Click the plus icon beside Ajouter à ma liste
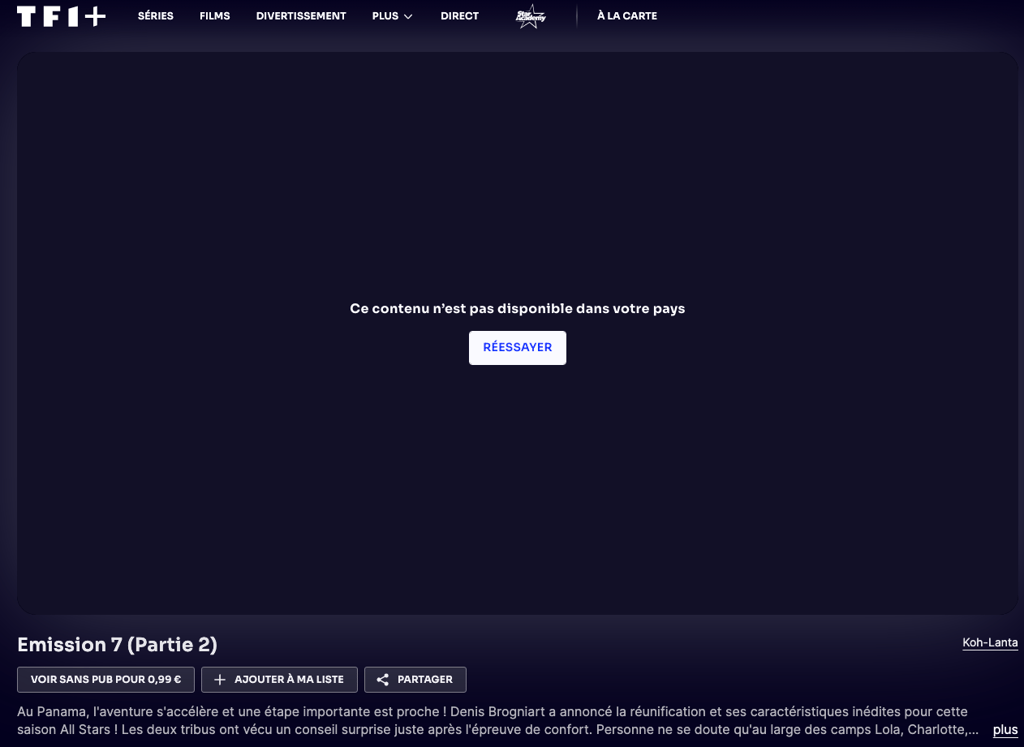The width and height of the screenshot is (1024, 747). (220, 680)
